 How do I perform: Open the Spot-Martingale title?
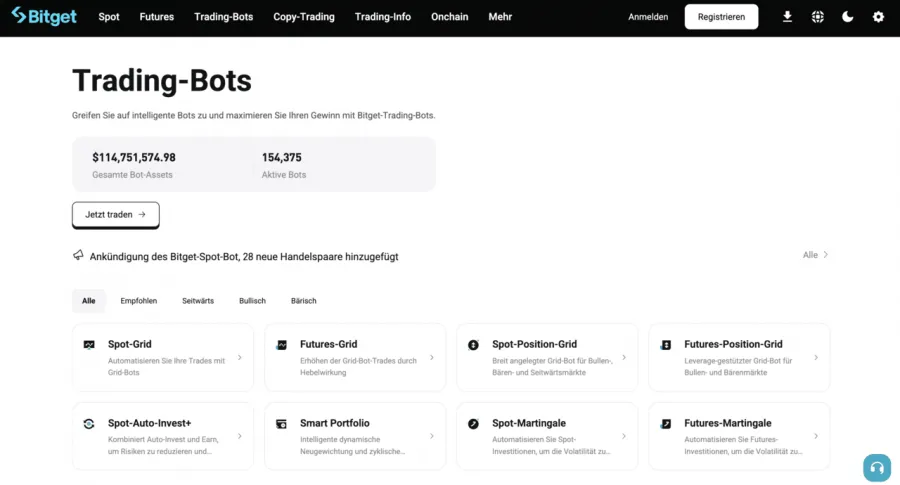click(529, 423)
